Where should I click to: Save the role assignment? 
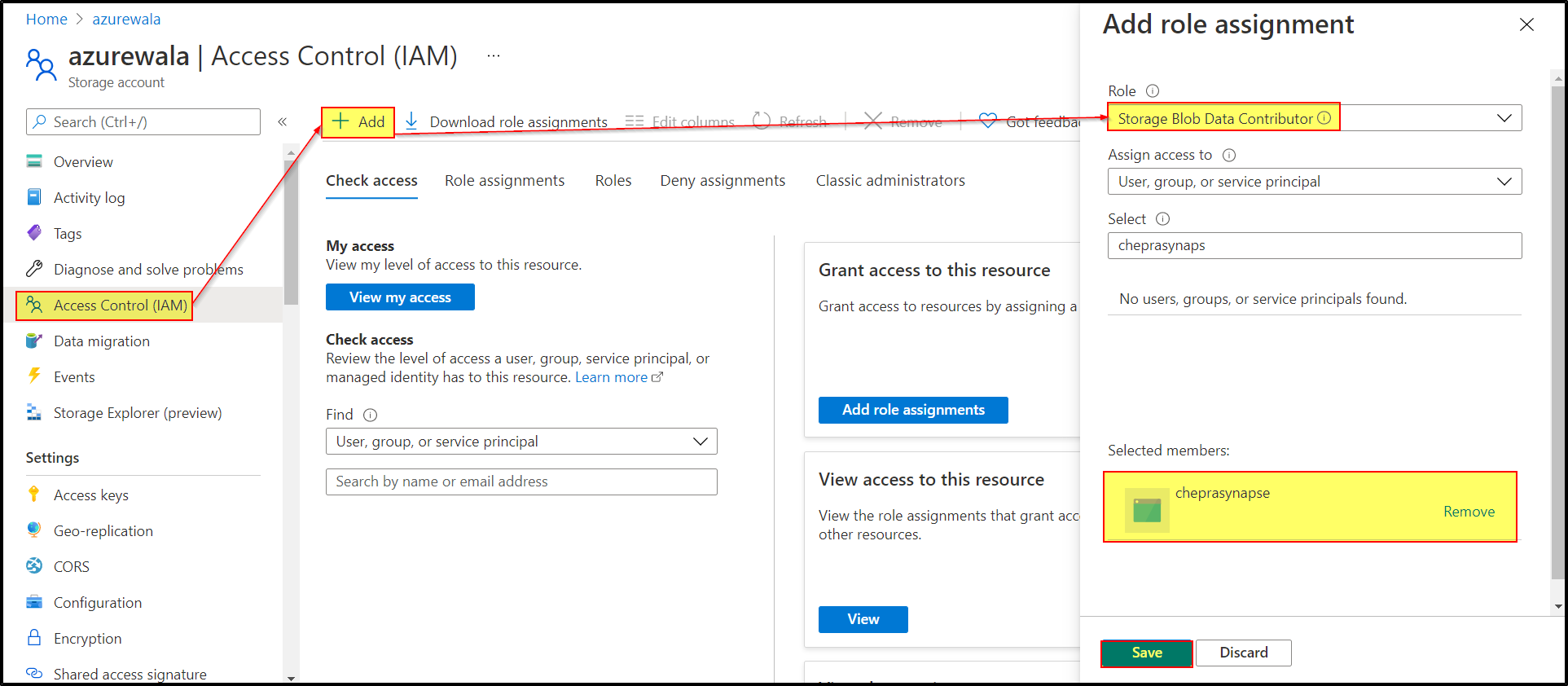[x=1147, y=653]
